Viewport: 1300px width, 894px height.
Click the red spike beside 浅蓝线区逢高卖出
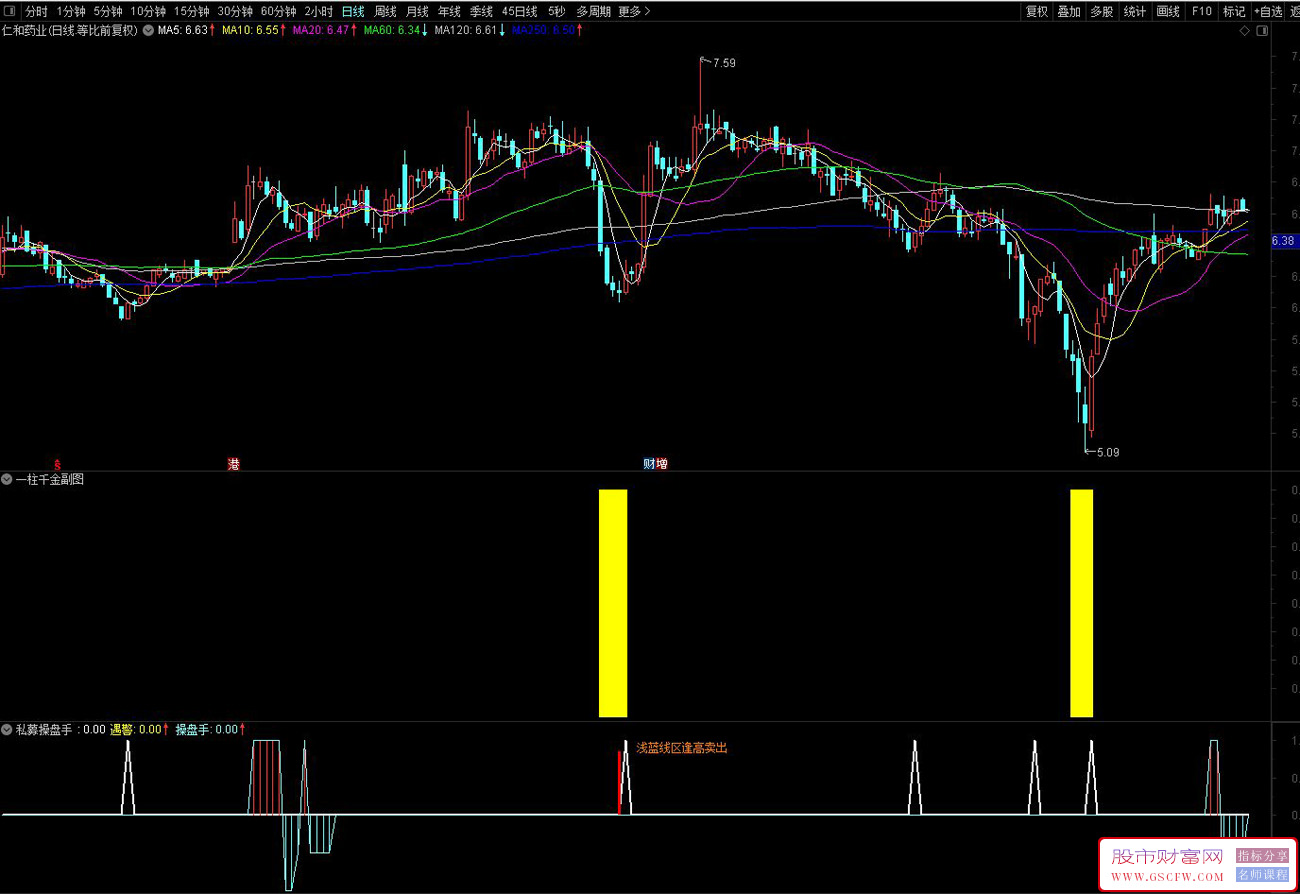click(619, 783)
